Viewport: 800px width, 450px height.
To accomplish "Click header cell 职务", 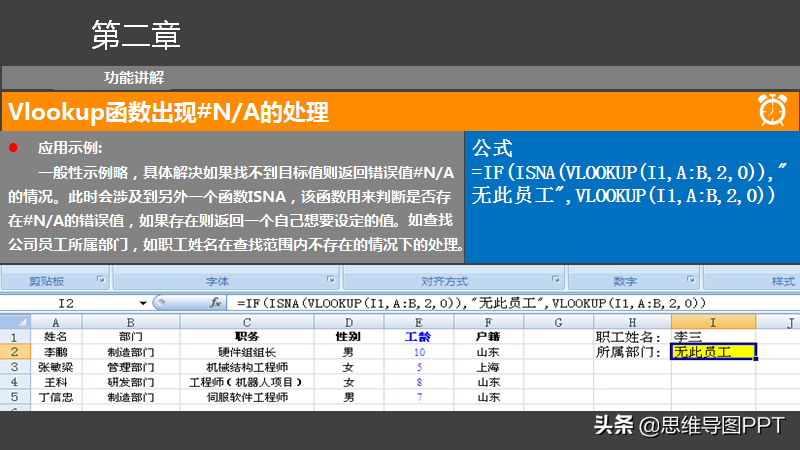I will (x=247, y=337).
